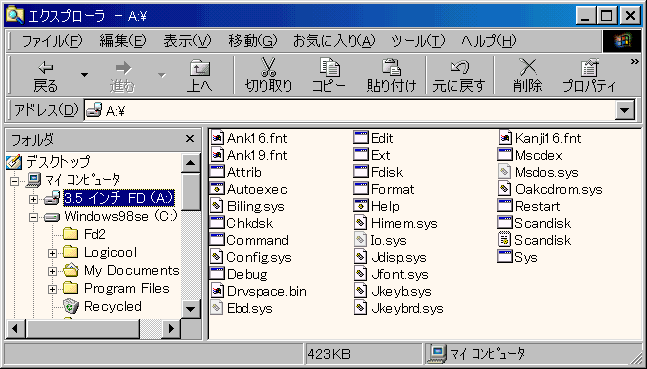Select the Command program icon

[217, 240]
